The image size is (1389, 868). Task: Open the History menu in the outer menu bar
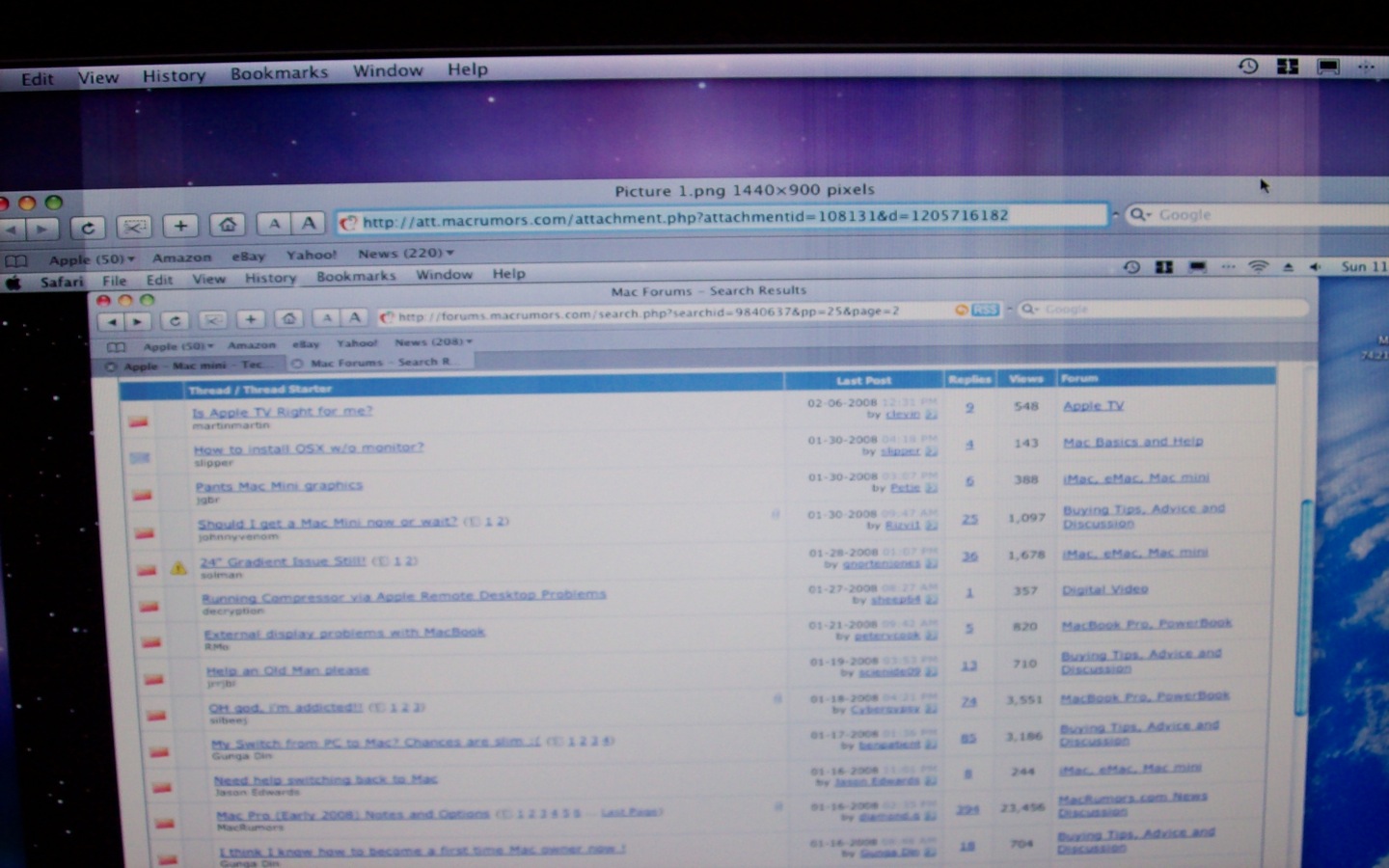[175, 75]
